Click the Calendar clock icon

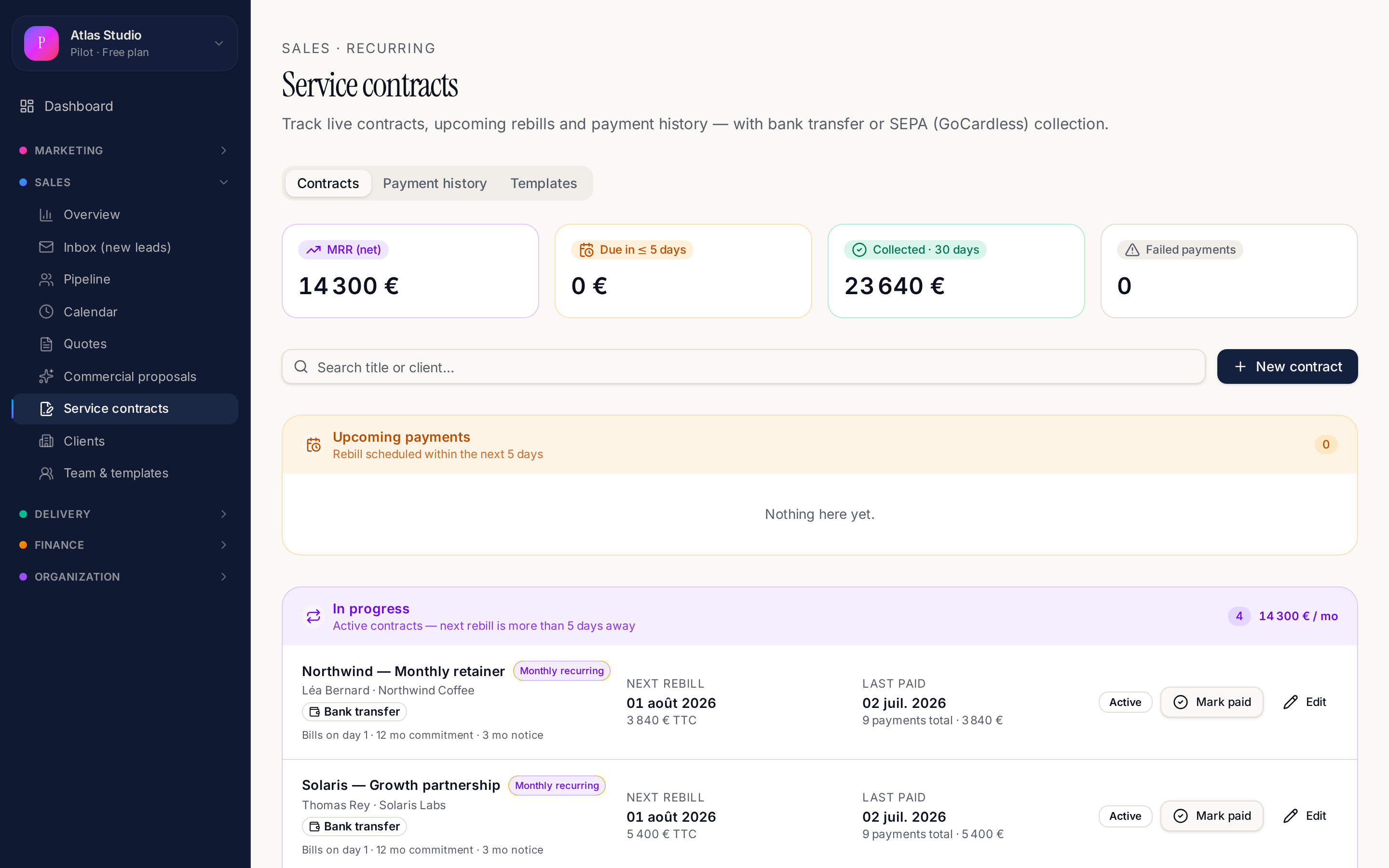(x=46, y=312)
